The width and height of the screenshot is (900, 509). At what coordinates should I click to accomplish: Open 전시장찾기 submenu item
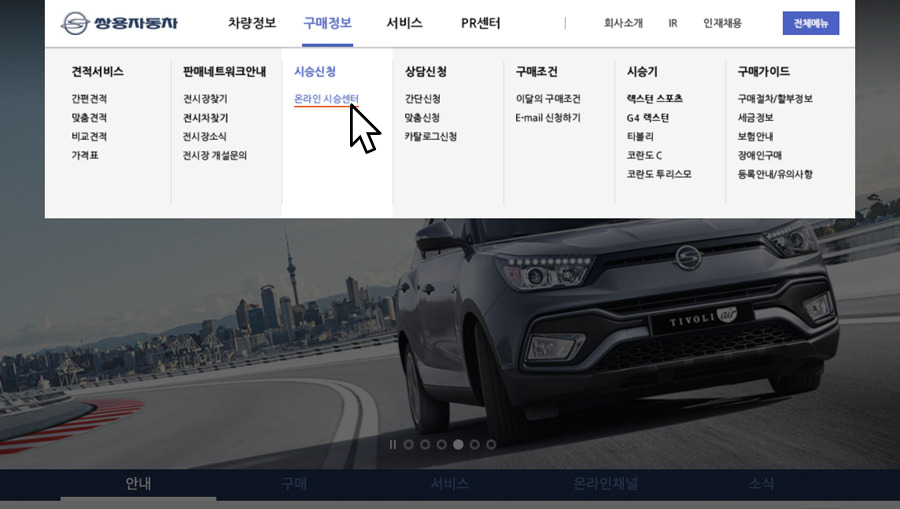point(205,99)
